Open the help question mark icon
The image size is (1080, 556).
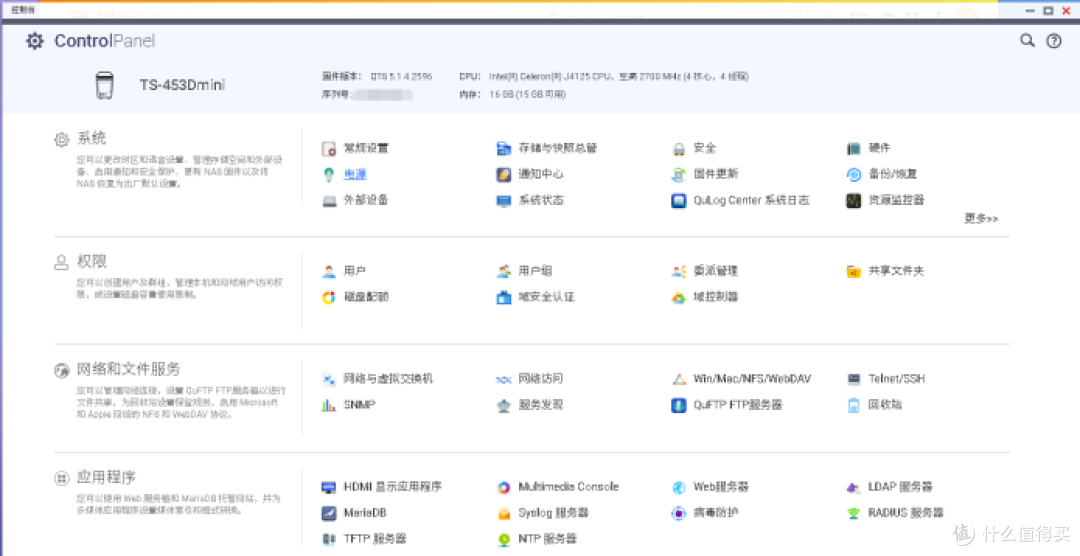(x=1054, y=41)
